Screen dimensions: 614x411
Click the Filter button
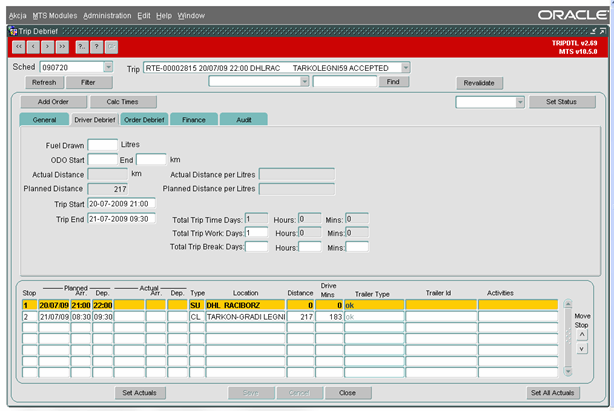point(88,83)
